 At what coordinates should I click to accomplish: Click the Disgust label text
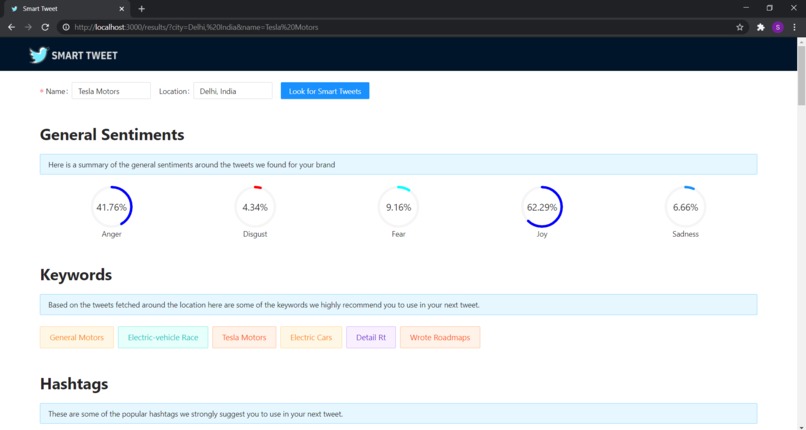click(x=255, y=234)
